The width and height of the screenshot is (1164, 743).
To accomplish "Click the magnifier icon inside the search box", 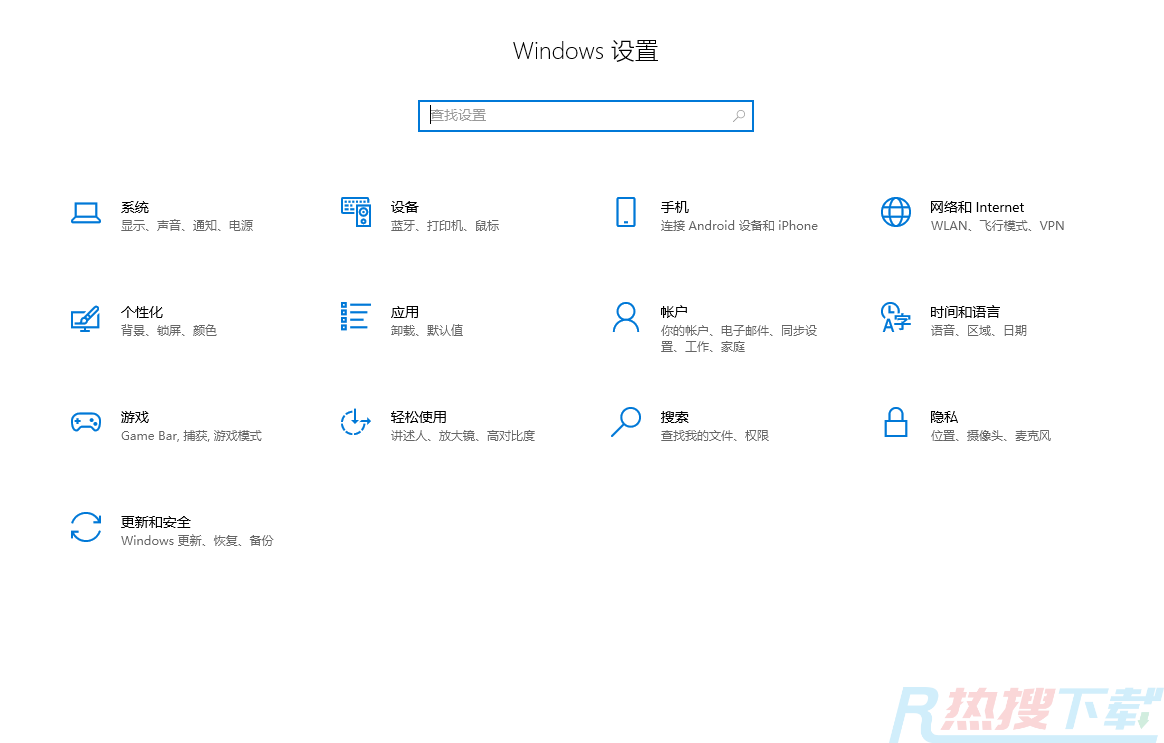I will [739, 116].
